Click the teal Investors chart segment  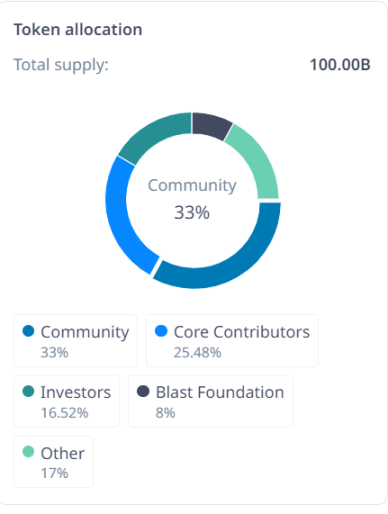153,133
